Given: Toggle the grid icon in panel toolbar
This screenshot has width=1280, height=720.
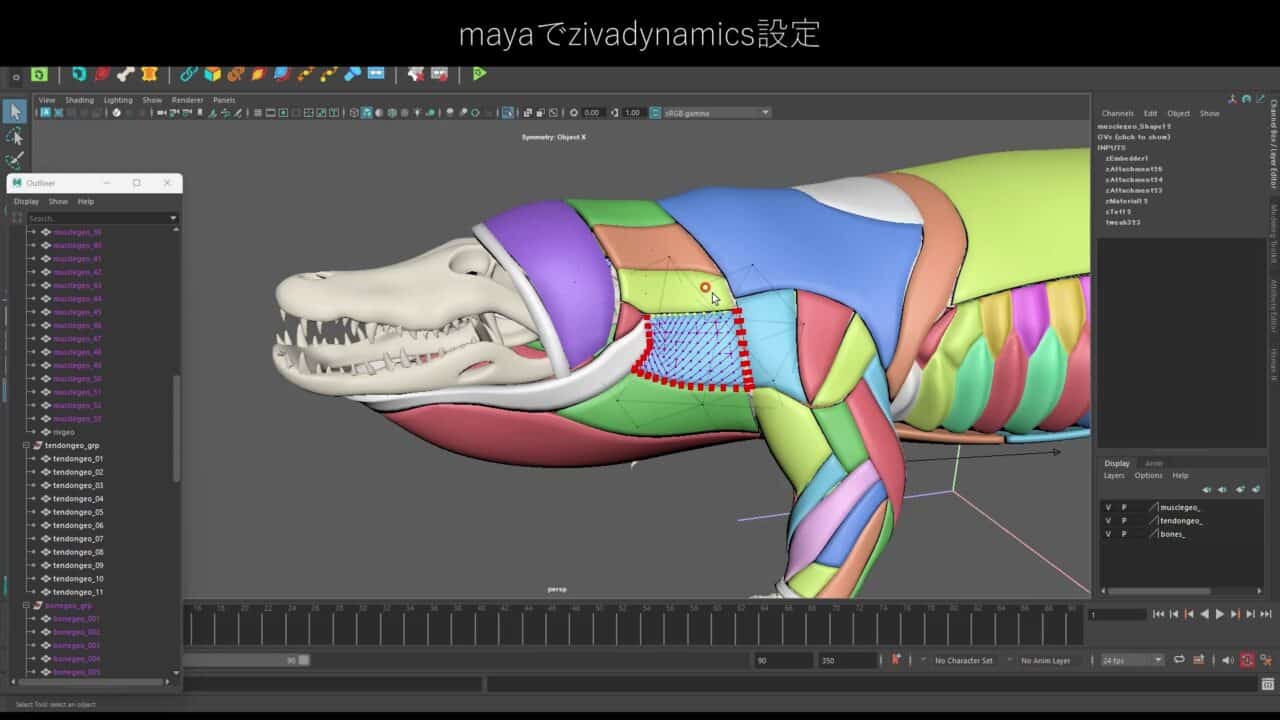Looking at the screenshot, I should coord(257,113).
